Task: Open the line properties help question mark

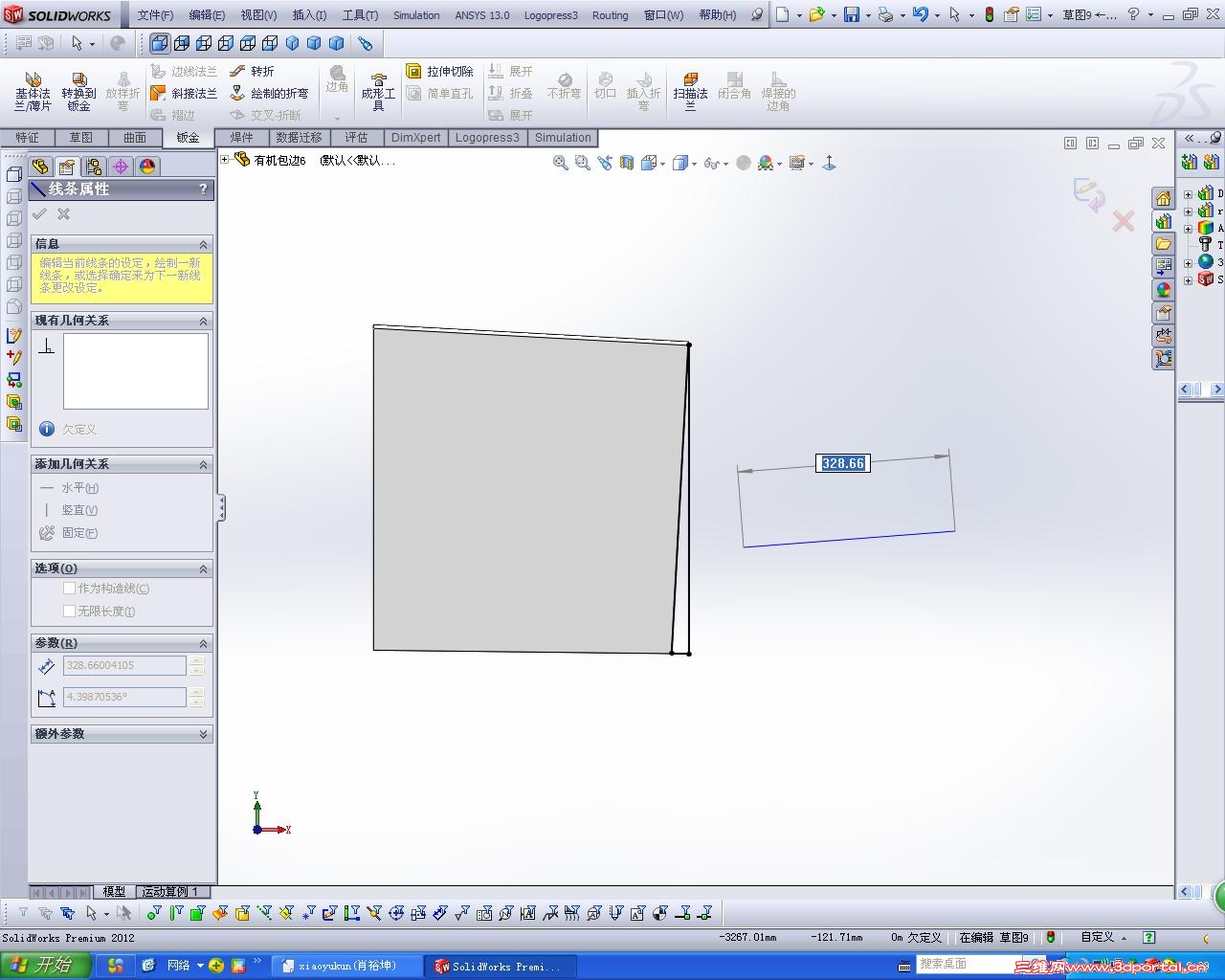Action: [203, 189]
